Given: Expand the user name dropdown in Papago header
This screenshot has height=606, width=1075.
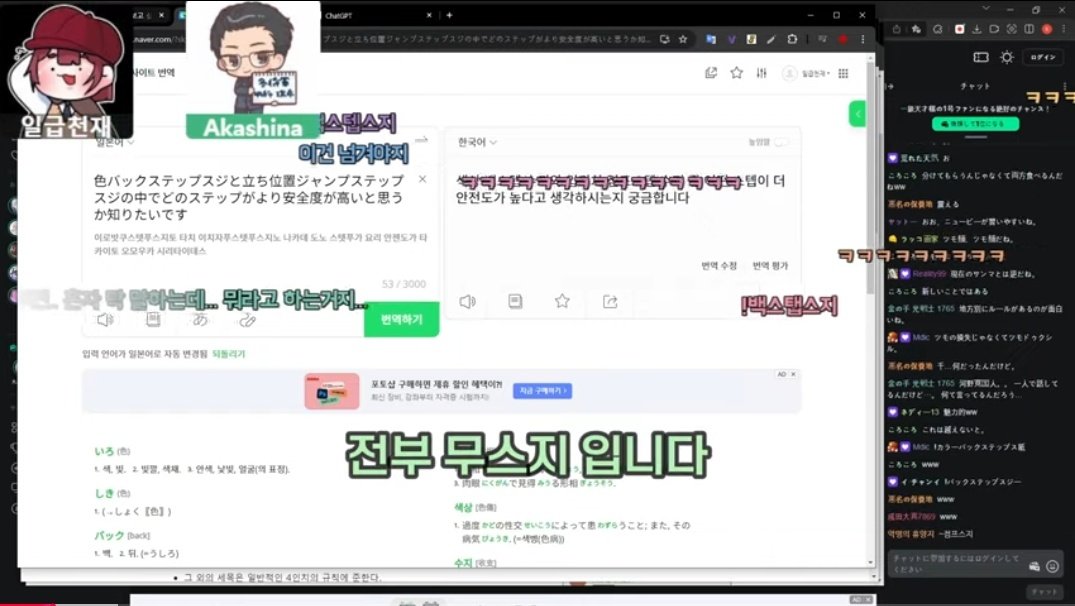Looking at the screenshot, I should (x=816, y=73).
